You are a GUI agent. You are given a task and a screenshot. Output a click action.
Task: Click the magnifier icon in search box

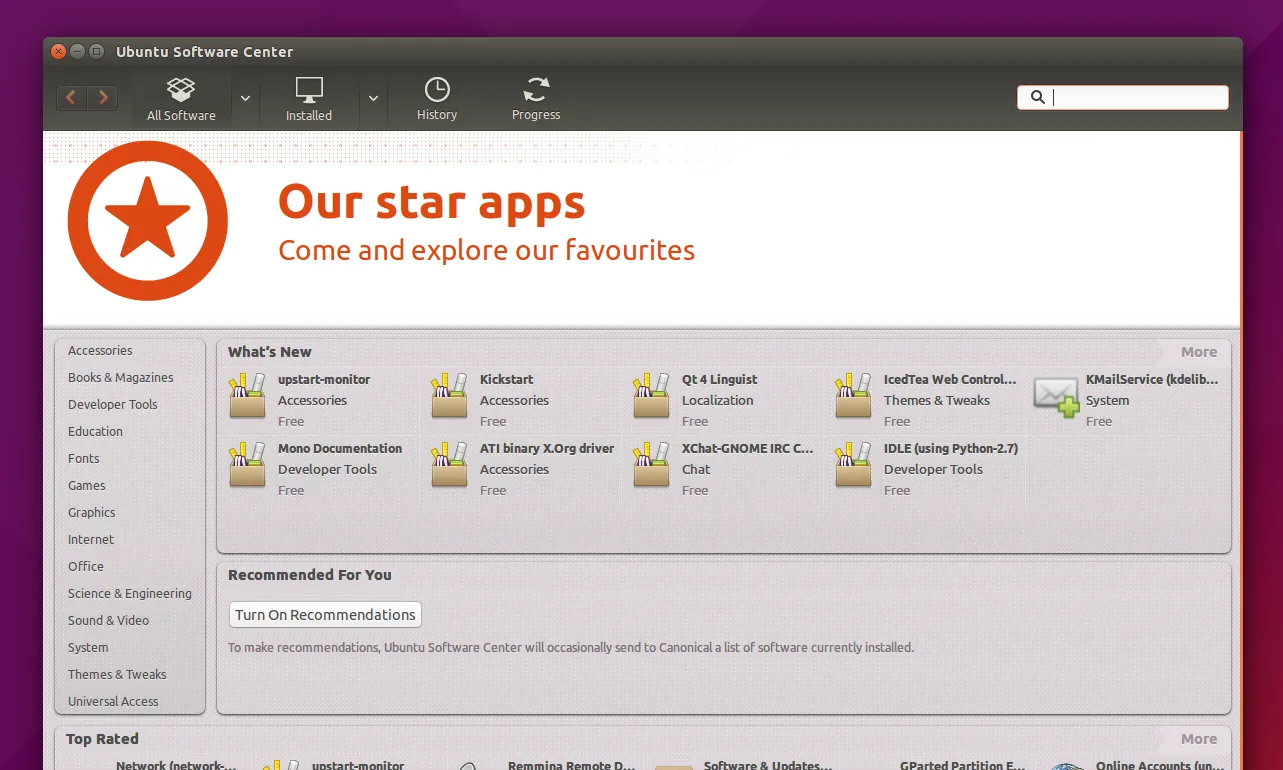[x=1037, y=97]
